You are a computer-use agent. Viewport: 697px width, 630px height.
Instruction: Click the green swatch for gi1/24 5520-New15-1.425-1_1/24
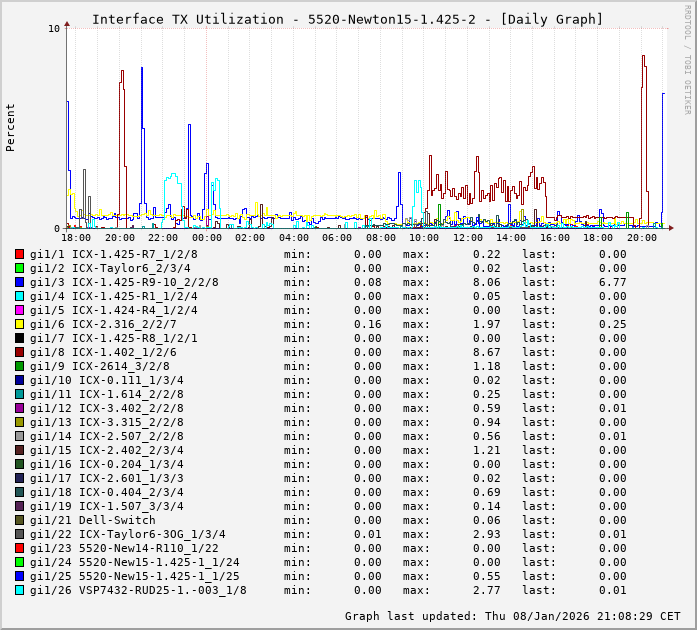pos(19,562)
